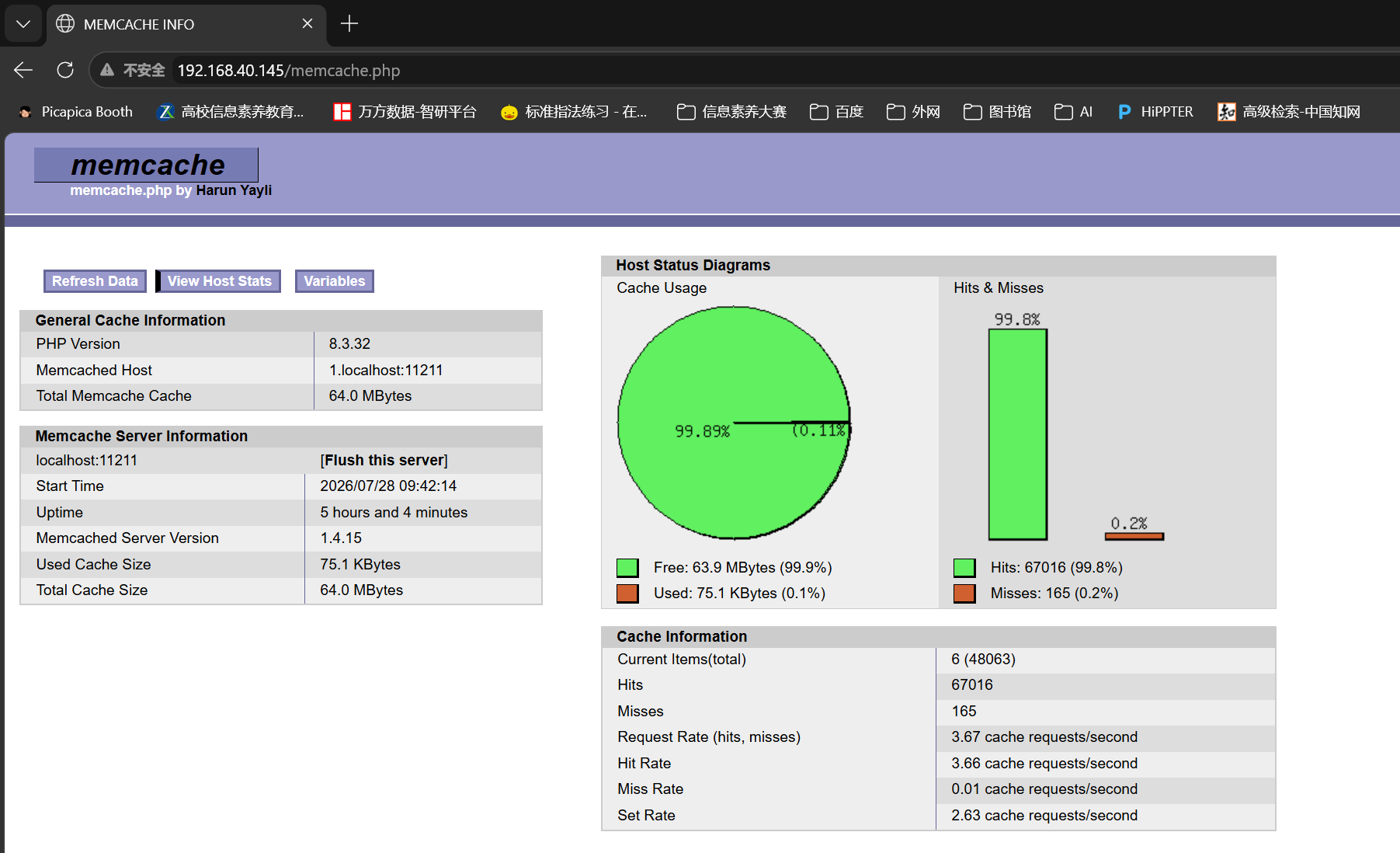Open the HiPPTER bookmark

coord(1155,112)
